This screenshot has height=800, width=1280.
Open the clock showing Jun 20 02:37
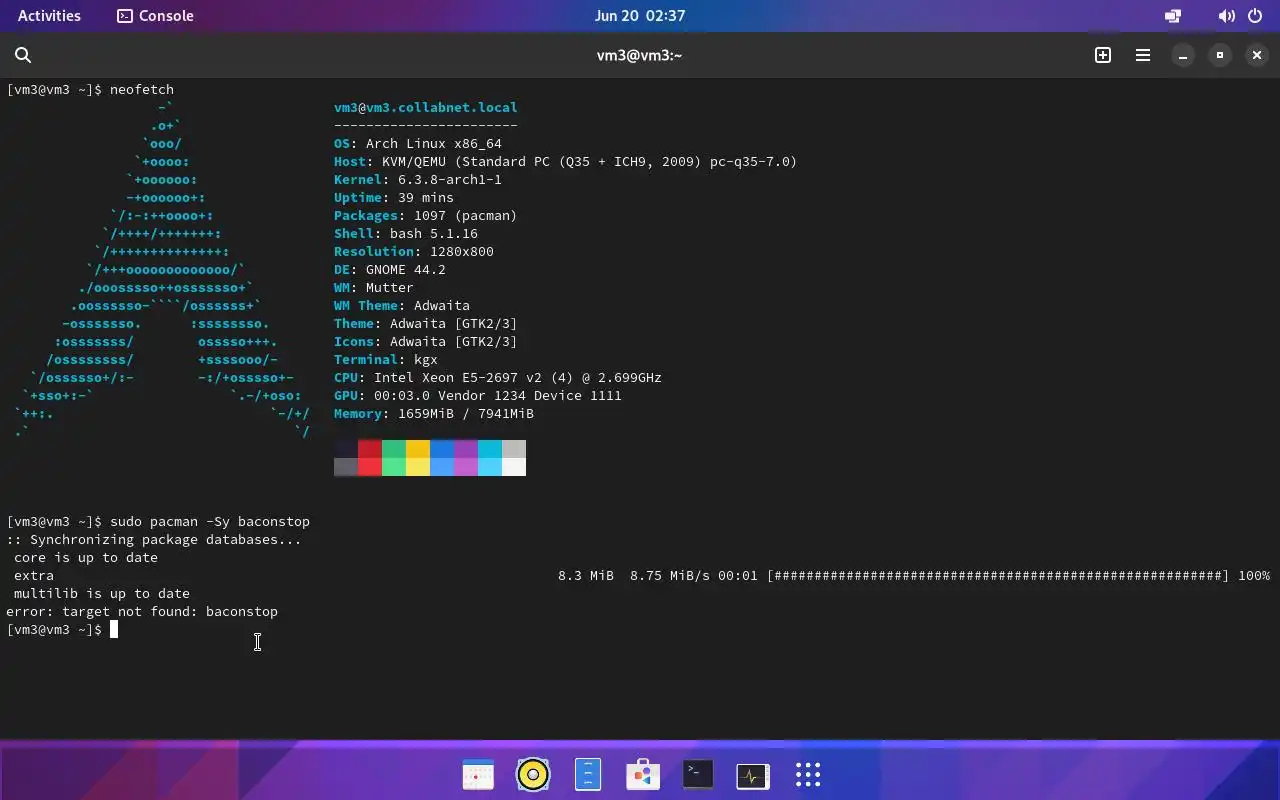pos(640,16)
